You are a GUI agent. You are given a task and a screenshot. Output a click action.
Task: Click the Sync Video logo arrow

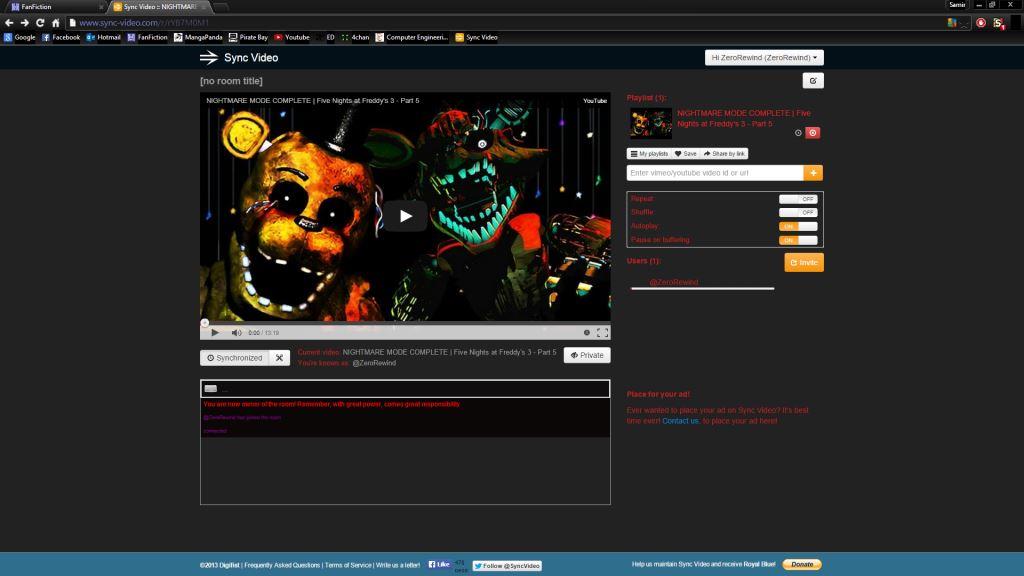[x=209, y=57]
